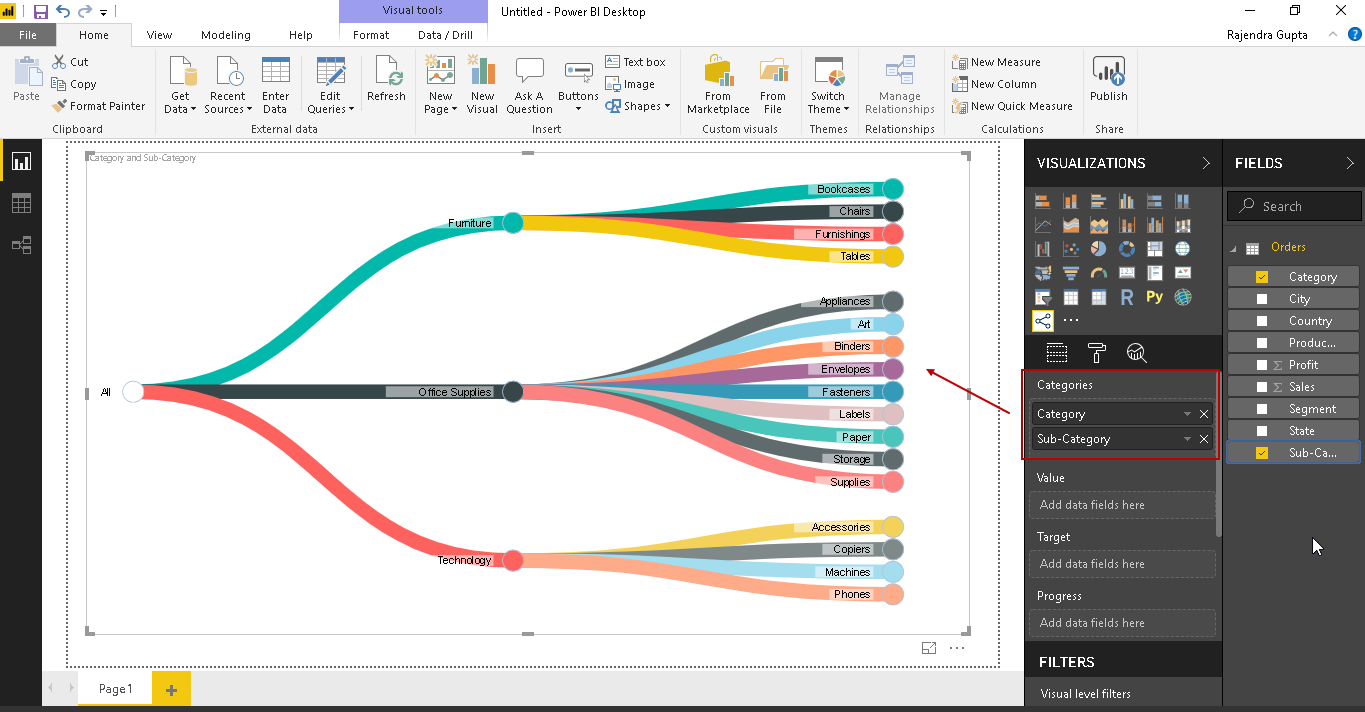
Task: Add a new page with plus button
Action: click(x=171, y=689)
